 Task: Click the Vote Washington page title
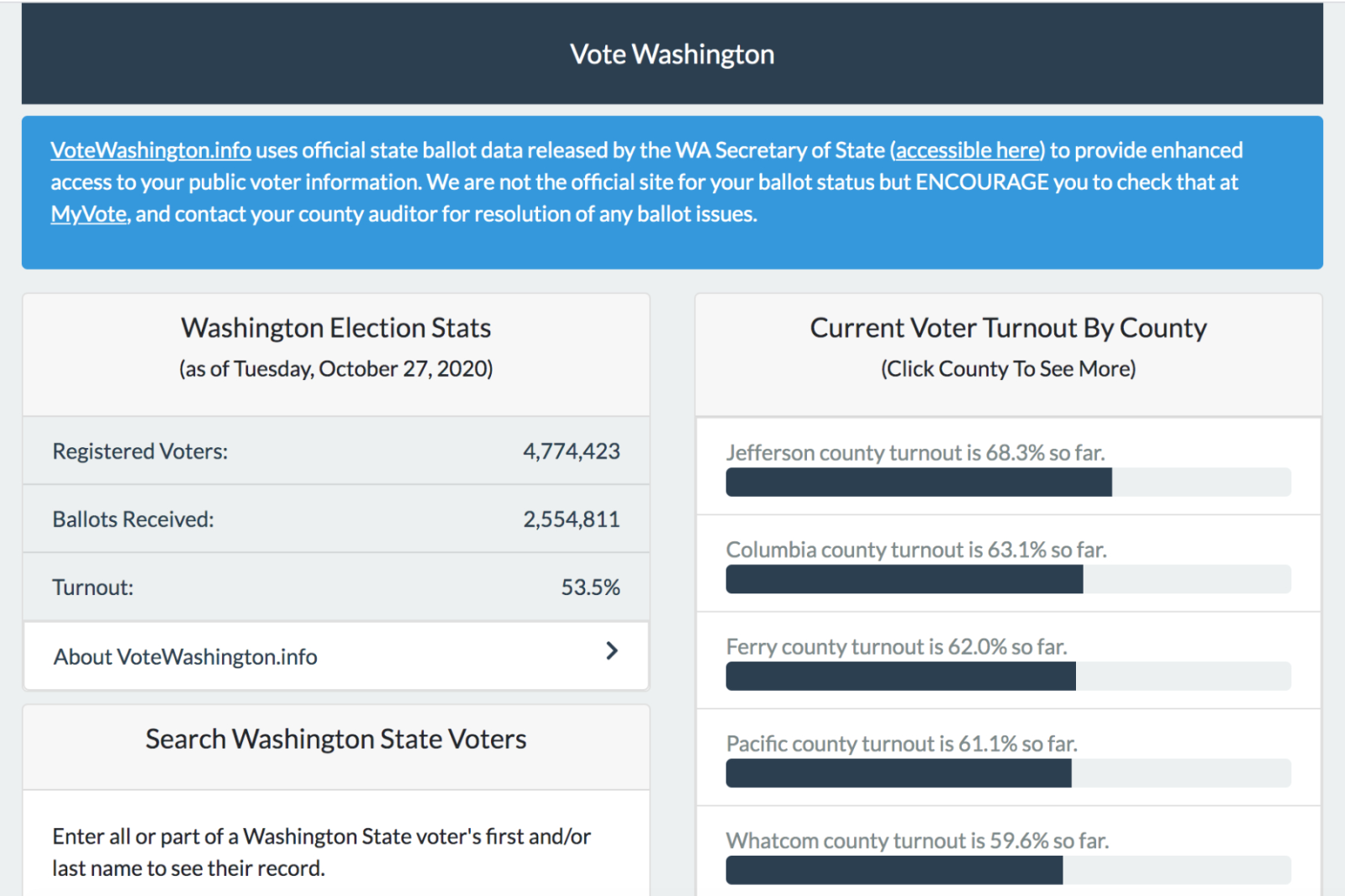click(672, 55)
